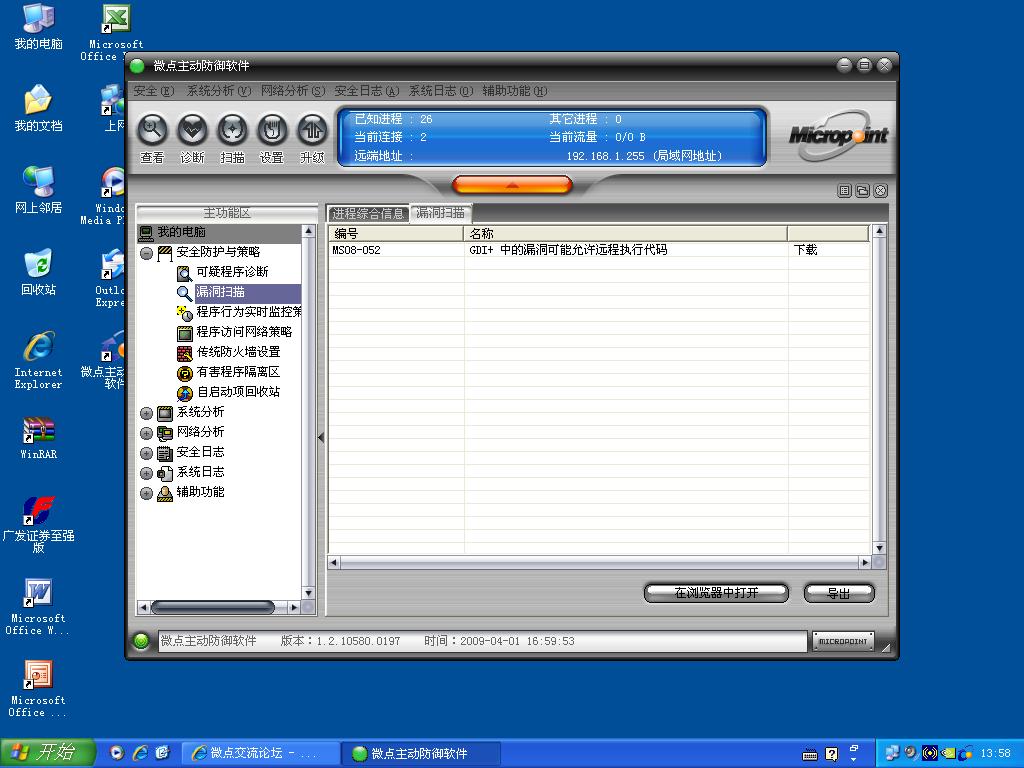Open 程序行为实时监控策略 tree entry
The height and width of the screenshot is (768, 1024).
[x=249, y=312]
